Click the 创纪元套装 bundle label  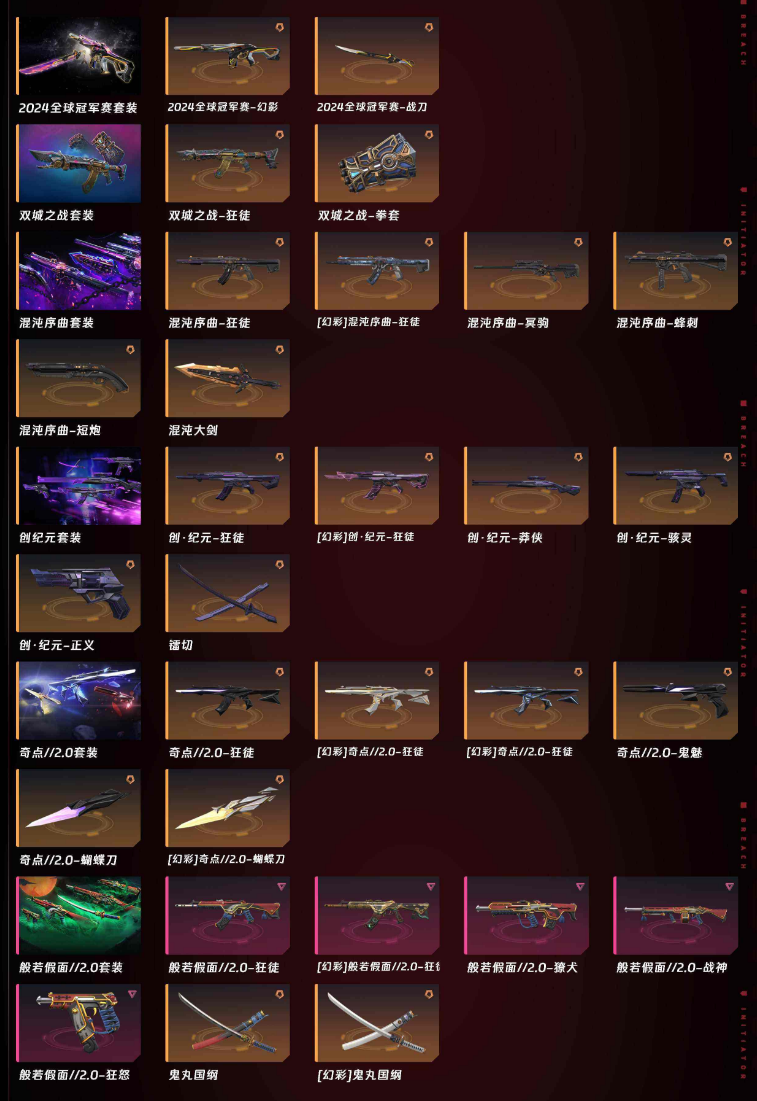coord(51,538)
